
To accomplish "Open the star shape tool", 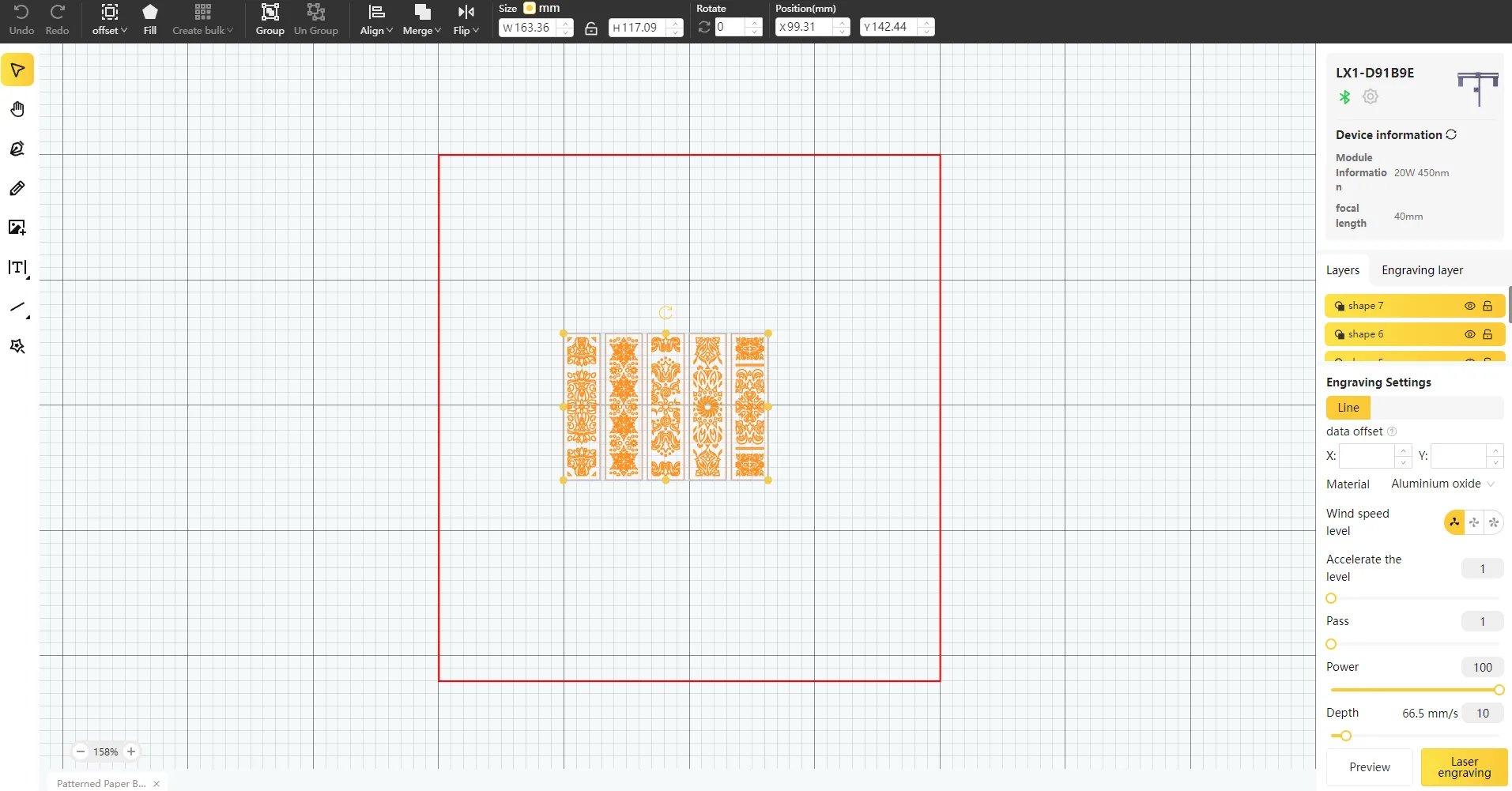I will pos(17,346).
